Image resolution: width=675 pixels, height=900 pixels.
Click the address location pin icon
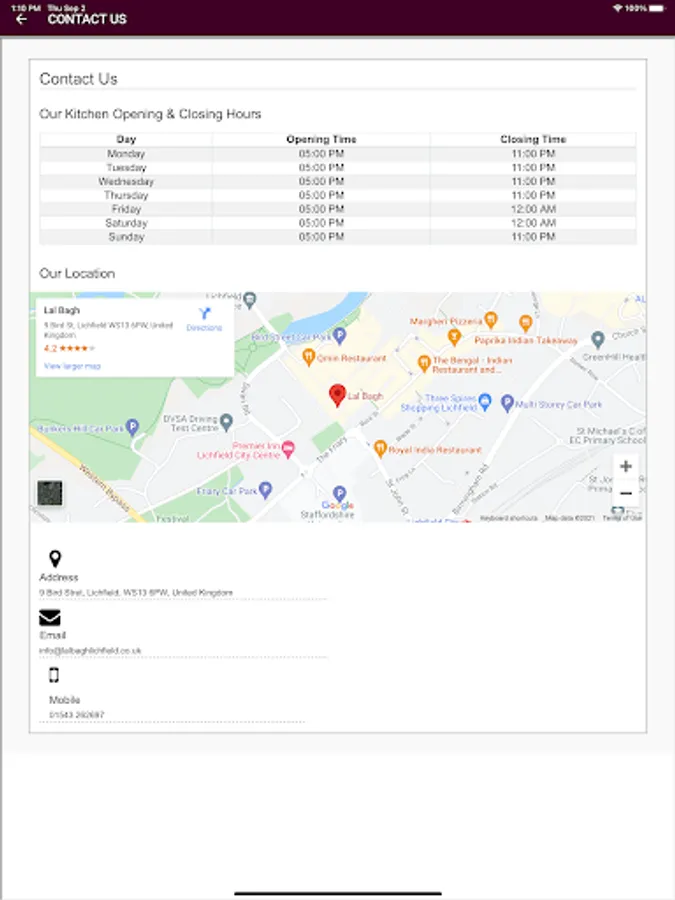click(x=55, y=558)
